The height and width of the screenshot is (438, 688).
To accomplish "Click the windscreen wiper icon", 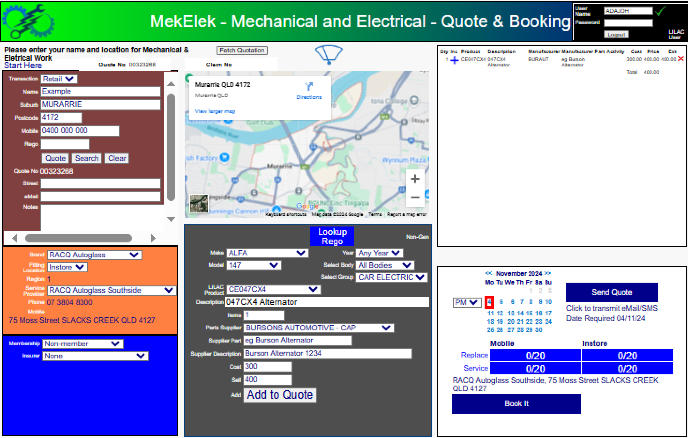I will [x=328, y=55].
